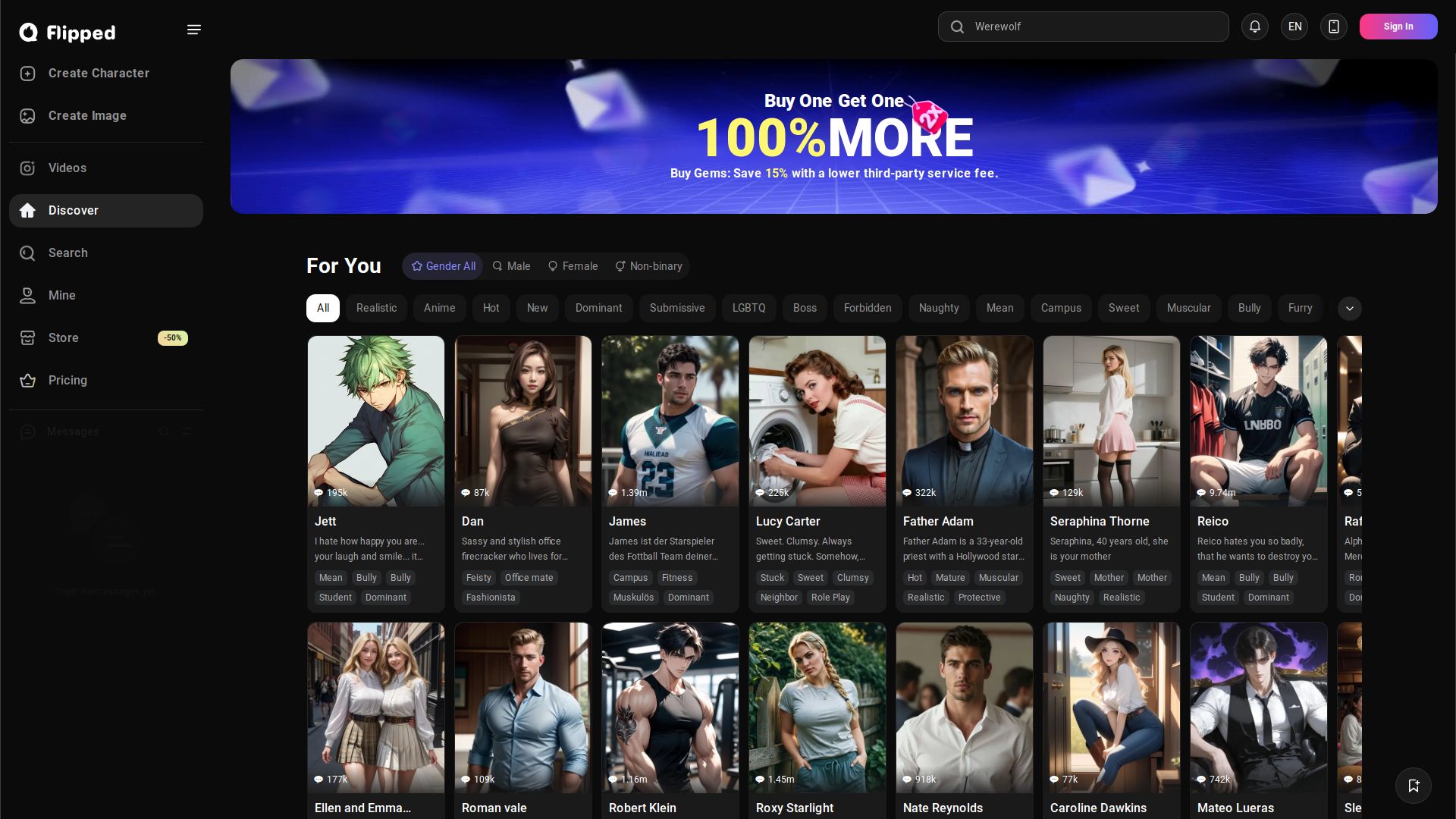Viewport: 1456px width, 819px height.
Task: Select the All category tab
Action: pyautogui.click(x=323, y=309)
